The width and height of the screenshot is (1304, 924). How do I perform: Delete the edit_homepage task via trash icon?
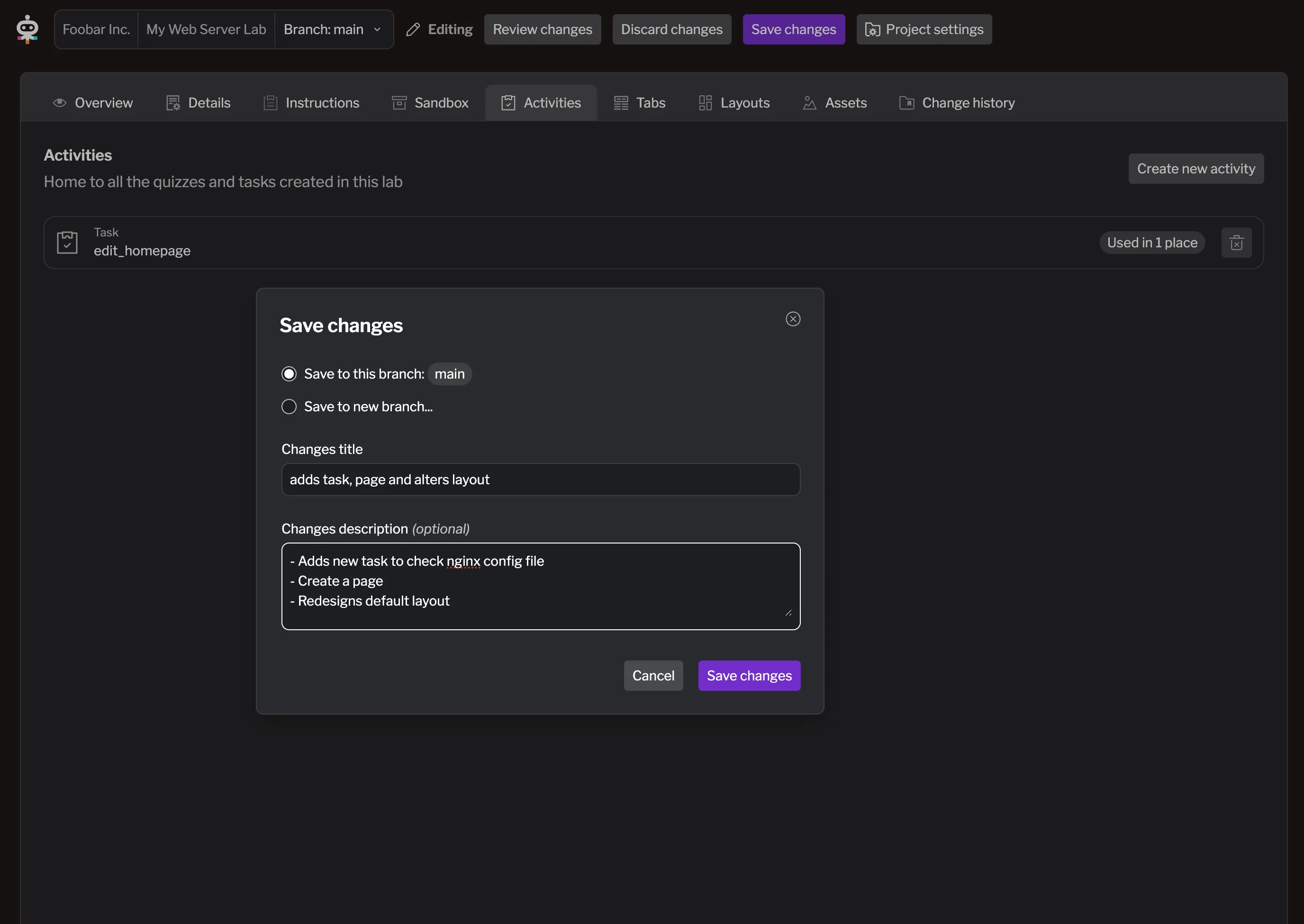(1236, 243)
